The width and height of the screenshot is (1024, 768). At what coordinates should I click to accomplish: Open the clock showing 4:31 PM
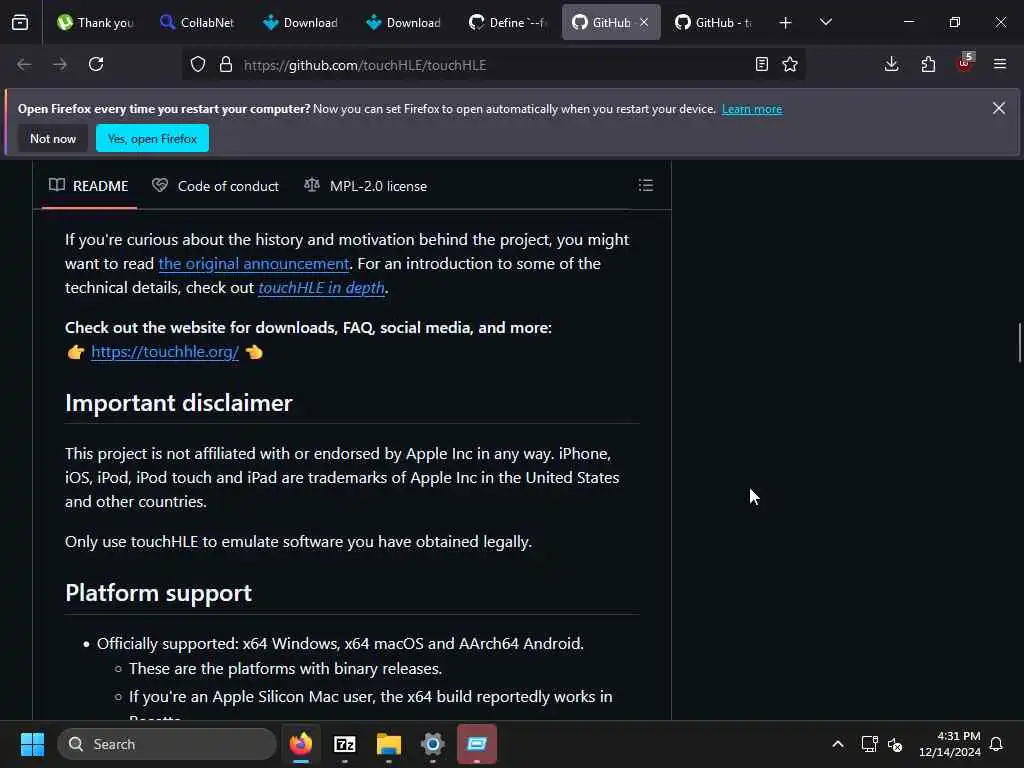tap(950, 744)
